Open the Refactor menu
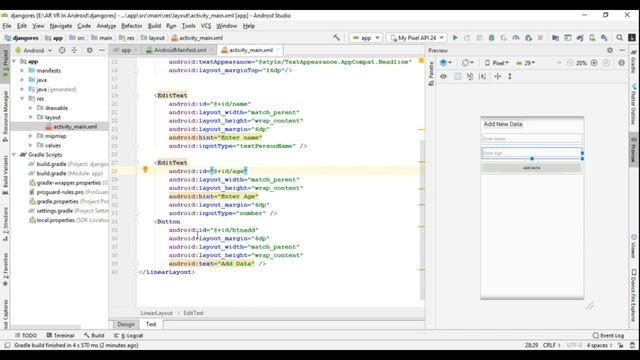 [131, 26]
